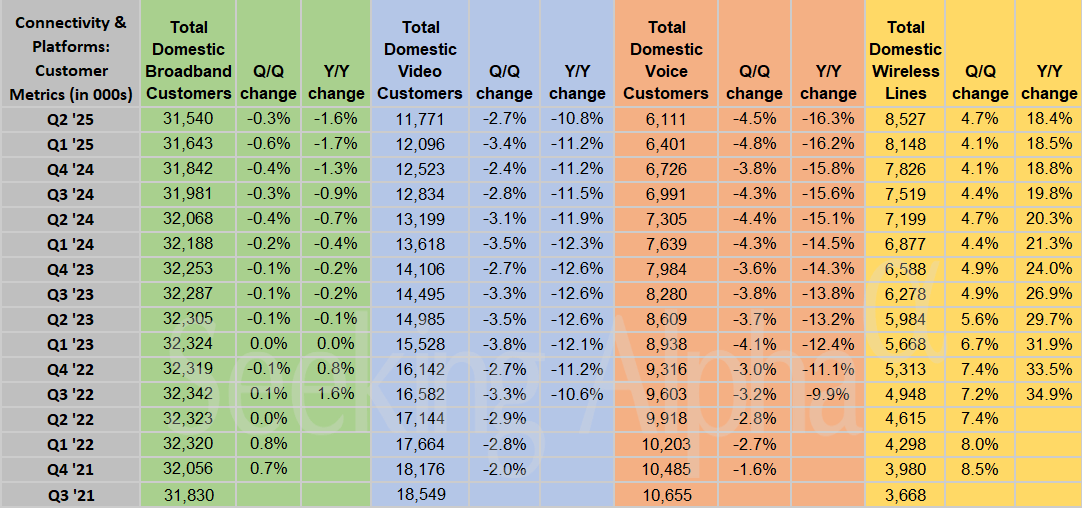Click broadband customers value 31,540
1082x508 pixels.
[188, 118]
